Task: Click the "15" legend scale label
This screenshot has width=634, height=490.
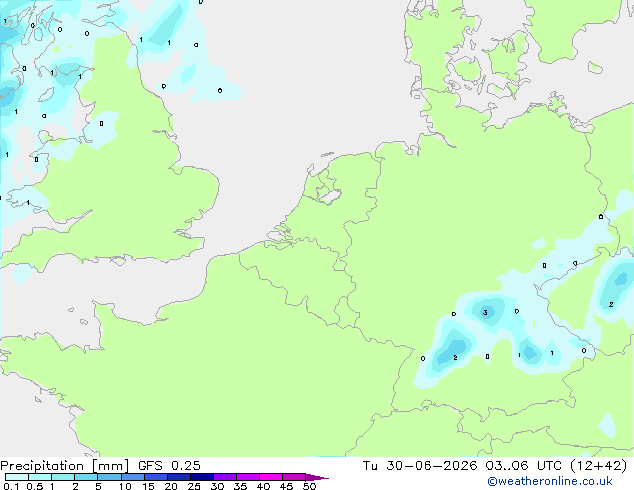Action: click(x=148, y=486)
